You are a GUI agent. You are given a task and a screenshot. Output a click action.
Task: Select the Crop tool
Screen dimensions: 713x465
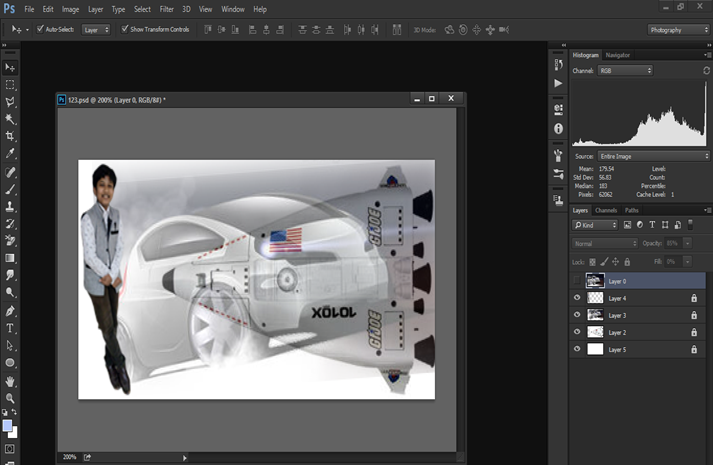[x=10, y=136]
